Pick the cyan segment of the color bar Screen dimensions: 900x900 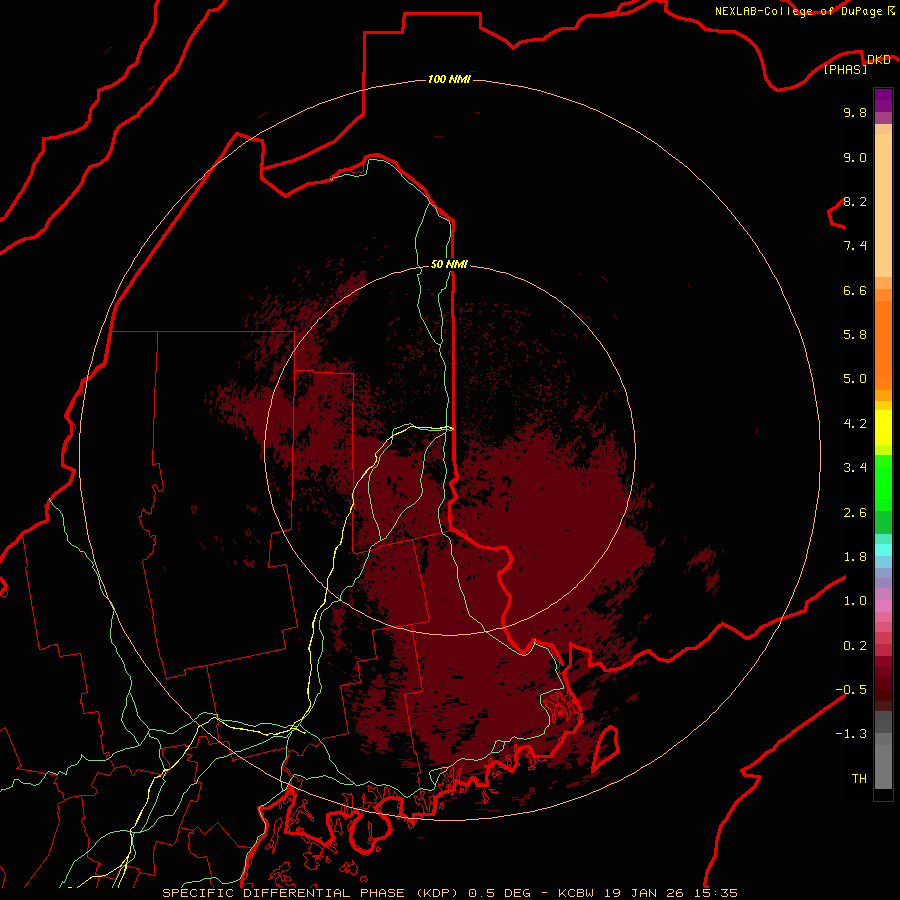point(883,549)
